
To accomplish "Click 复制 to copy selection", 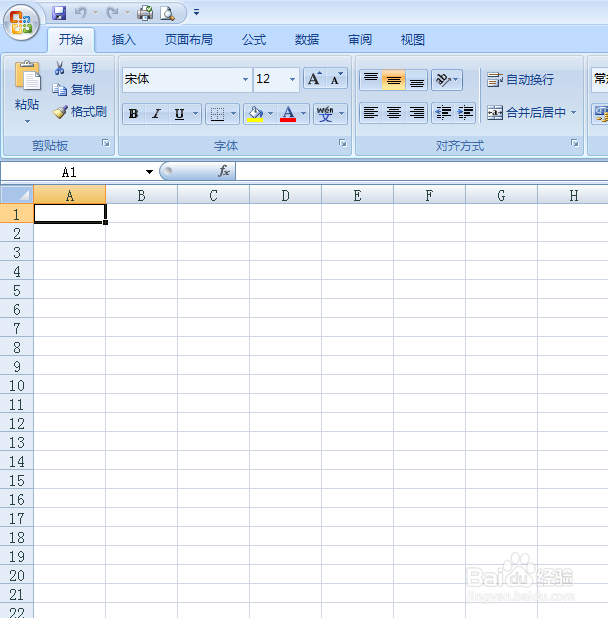I will tap(74, 90).
